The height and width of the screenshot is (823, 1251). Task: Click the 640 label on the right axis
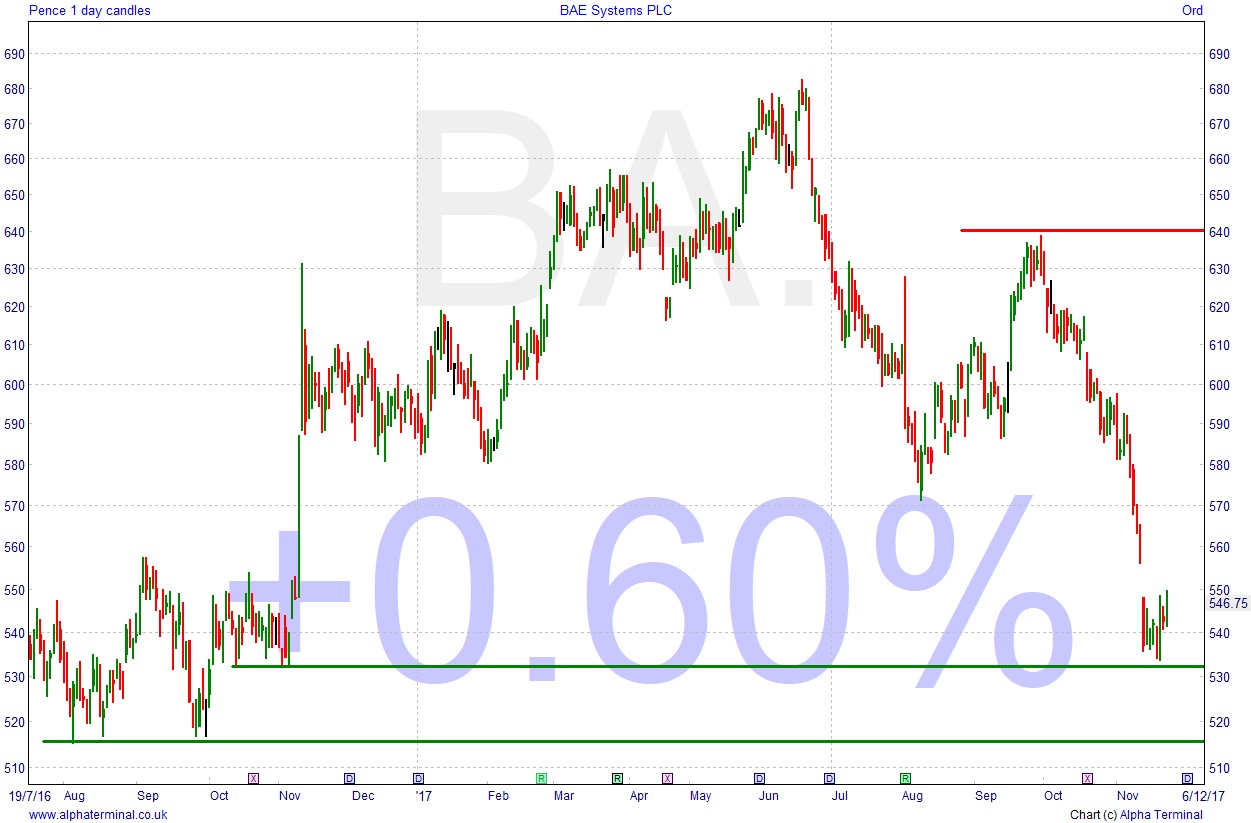point(1220,232)
